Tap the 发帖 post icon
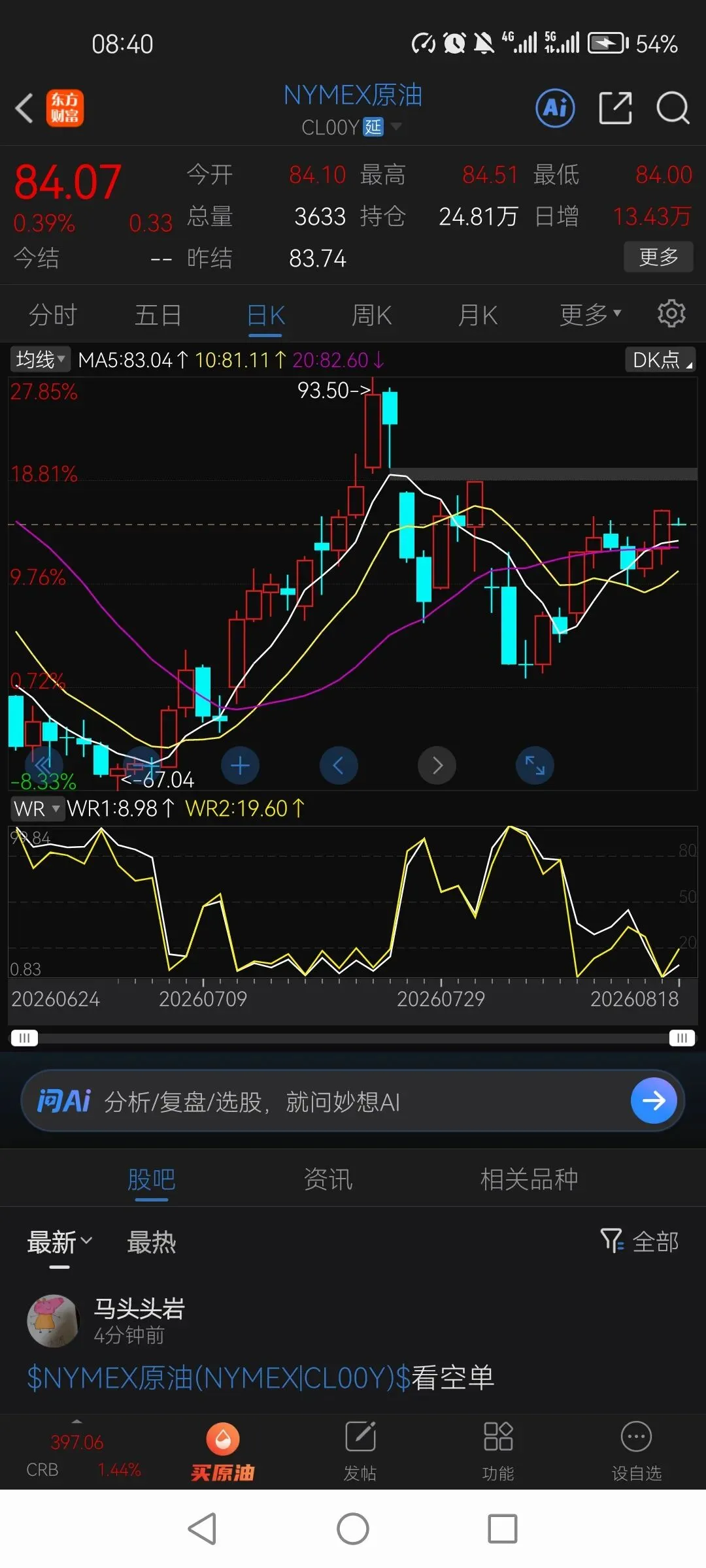This screenshot has height=1568, width=706. [x=360, y=1437]
